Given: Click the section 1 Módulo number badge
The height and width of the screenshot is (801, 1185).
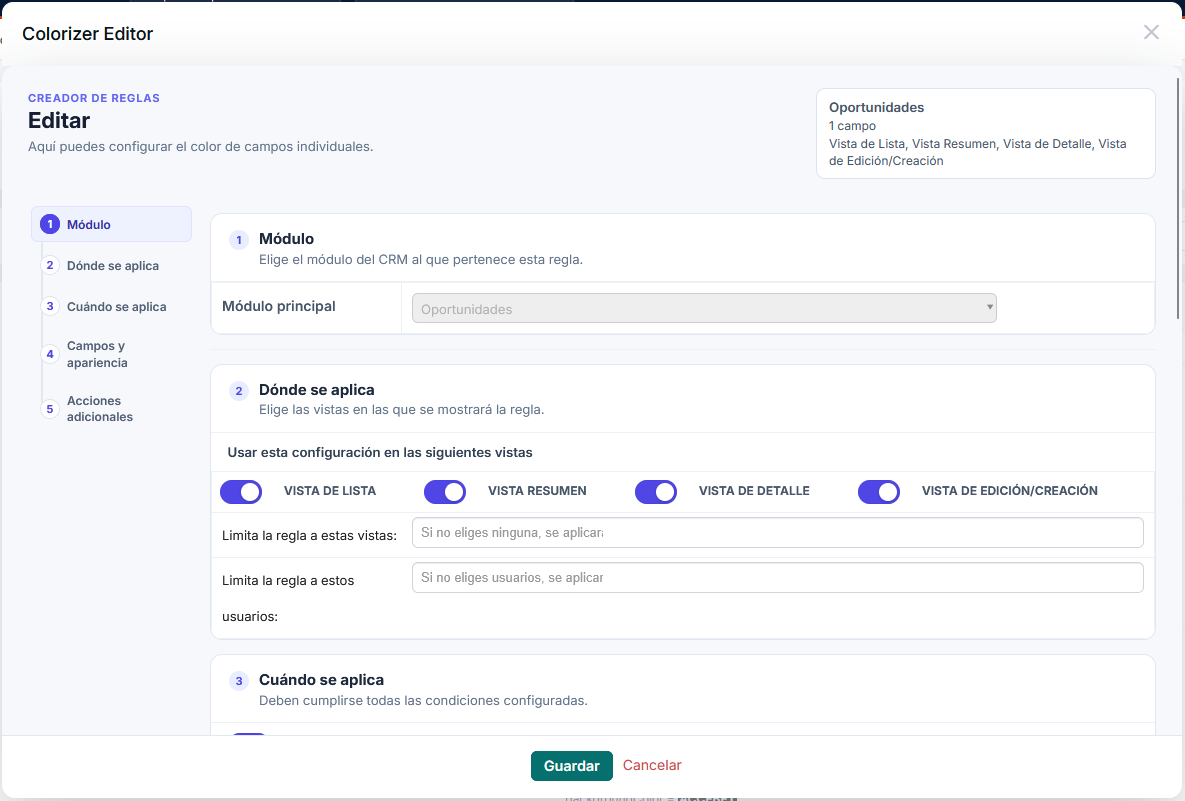Looking at the screenshot, I should (x=239, y=240).
